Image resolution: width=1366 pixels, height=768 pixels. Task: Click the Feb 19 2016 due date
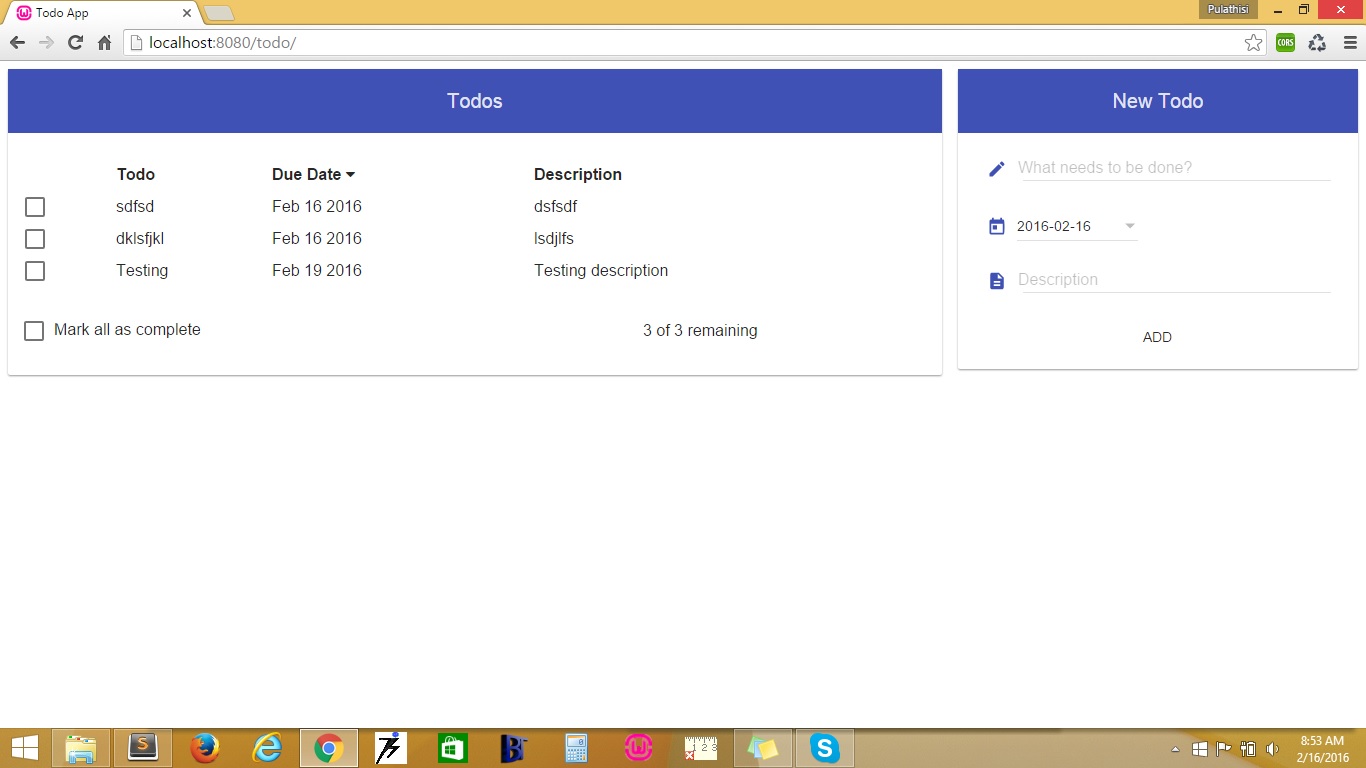tap(317, 271)
